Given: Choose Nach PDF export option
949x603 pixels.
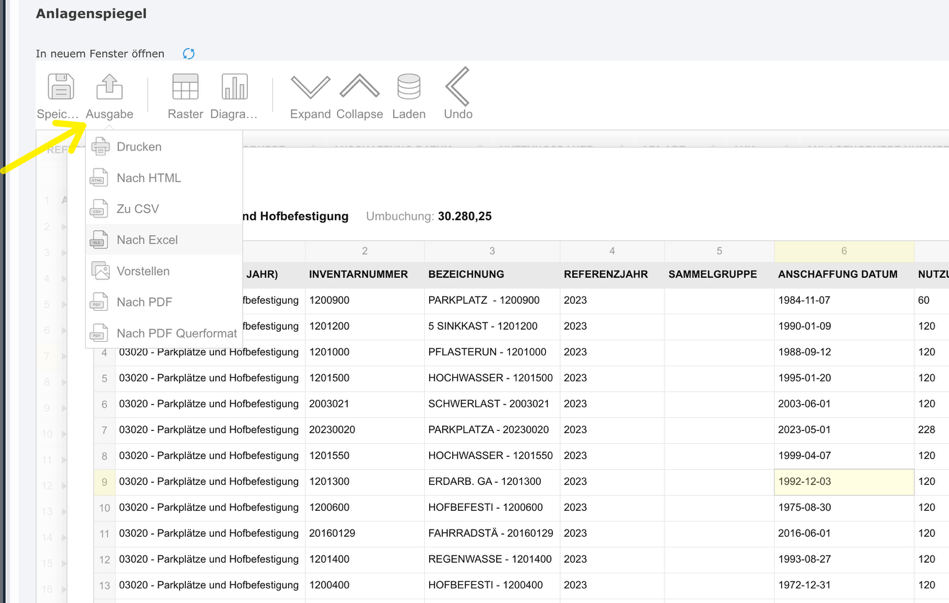Looking at the screenshot, I should [144, 302].
